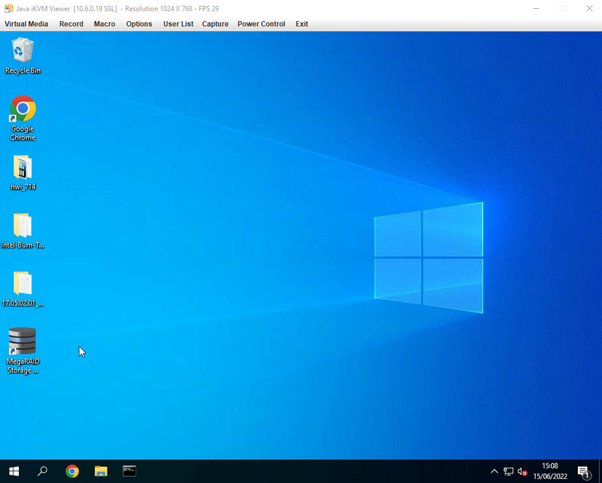Select the Intel Burn Test folder

point(22,226)
